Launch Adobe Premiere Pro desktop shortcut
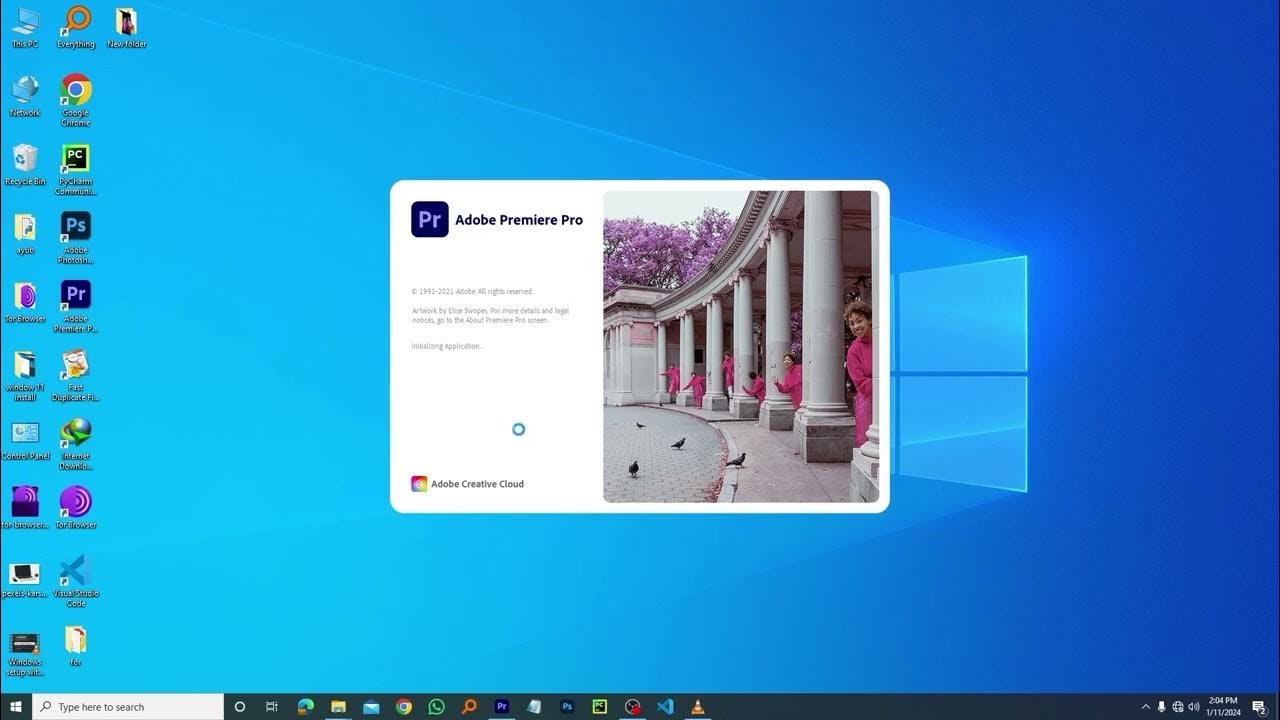The height and width of the screenshot is (720, 1280). (76, 306)
